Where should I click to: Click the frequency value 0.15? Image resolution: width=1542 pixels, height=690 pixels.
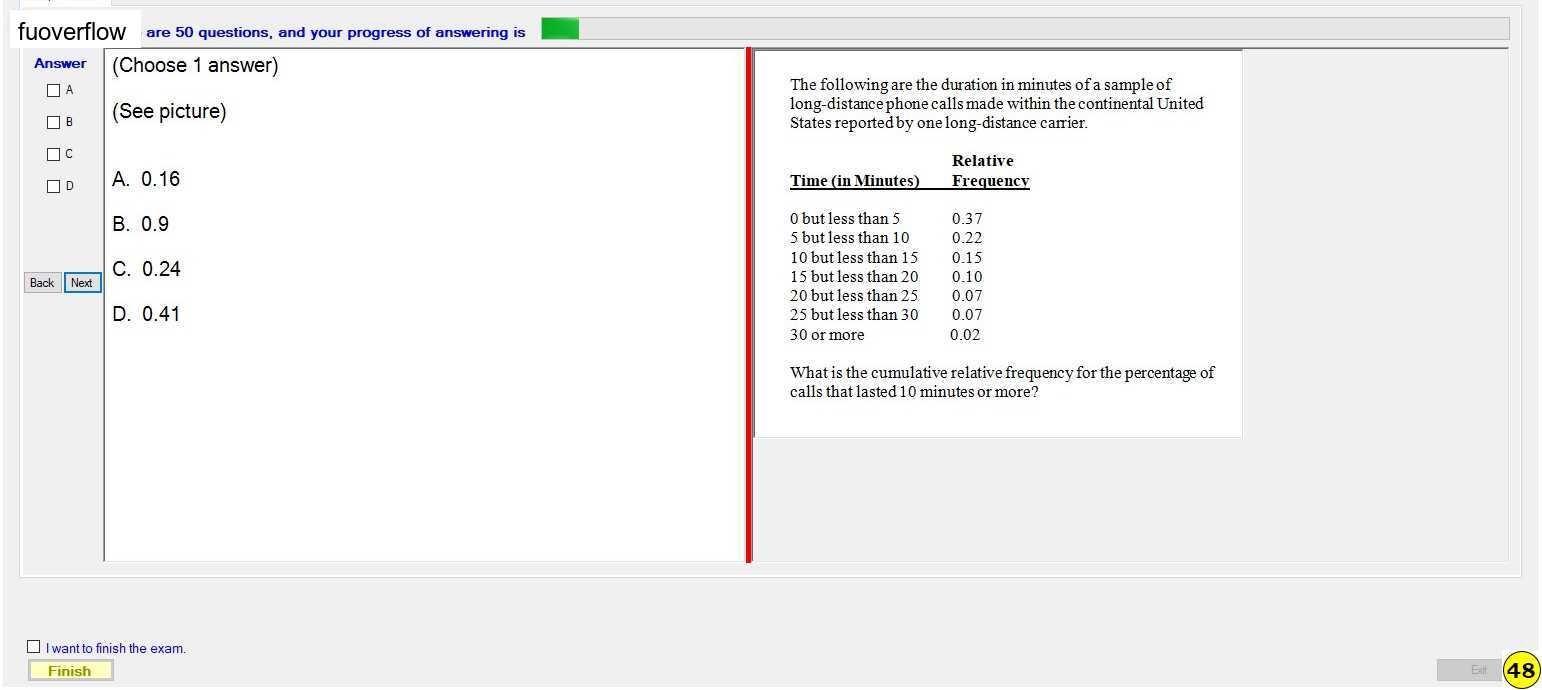point(967,258)
